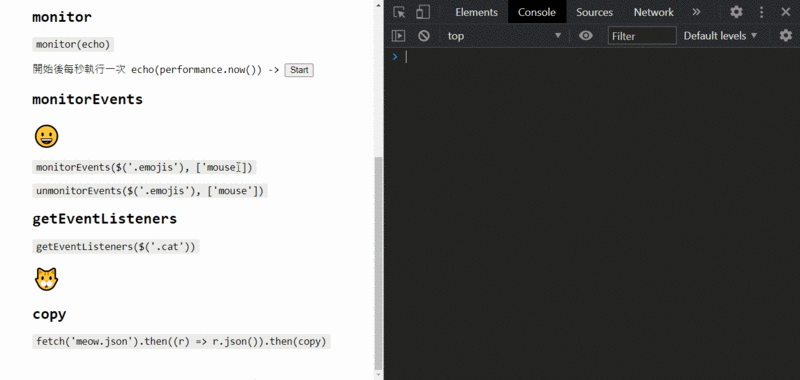Image resolution: width=800 pixels, height=380 pixels.
Task: Click the Start button for monitor
Action: (299, 70)
